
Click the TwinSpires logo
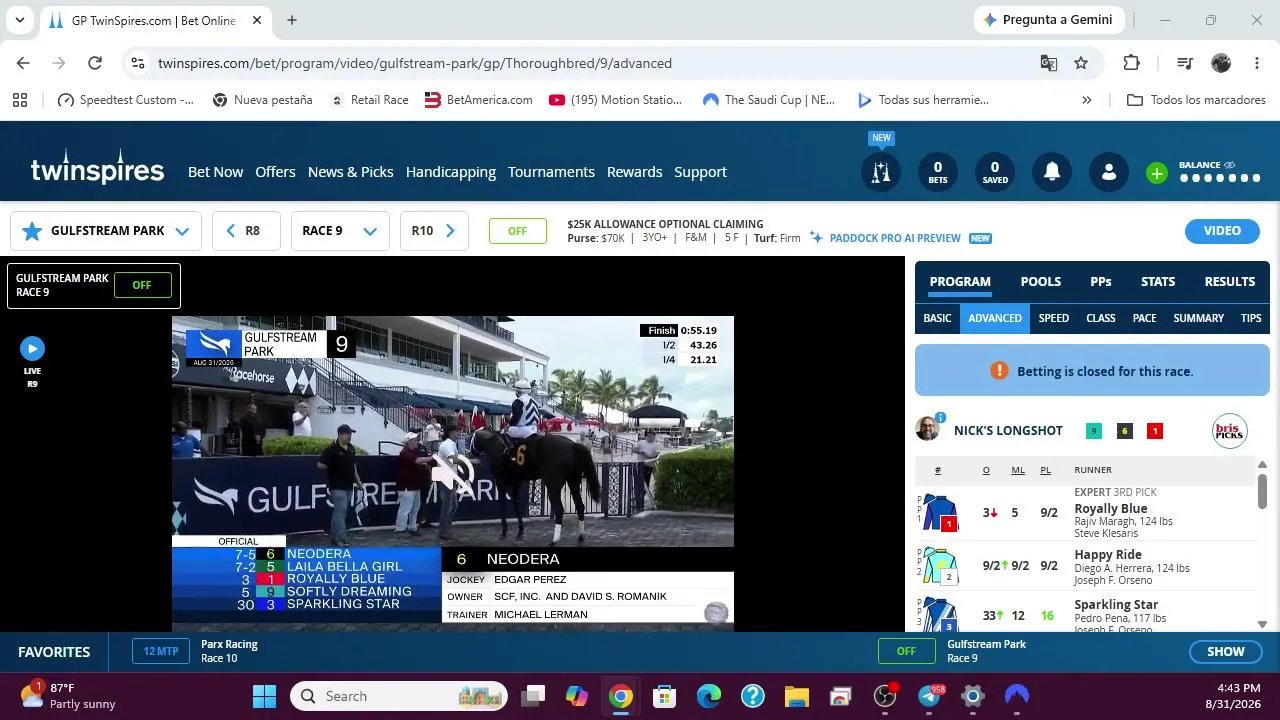[x=97, y=169]
